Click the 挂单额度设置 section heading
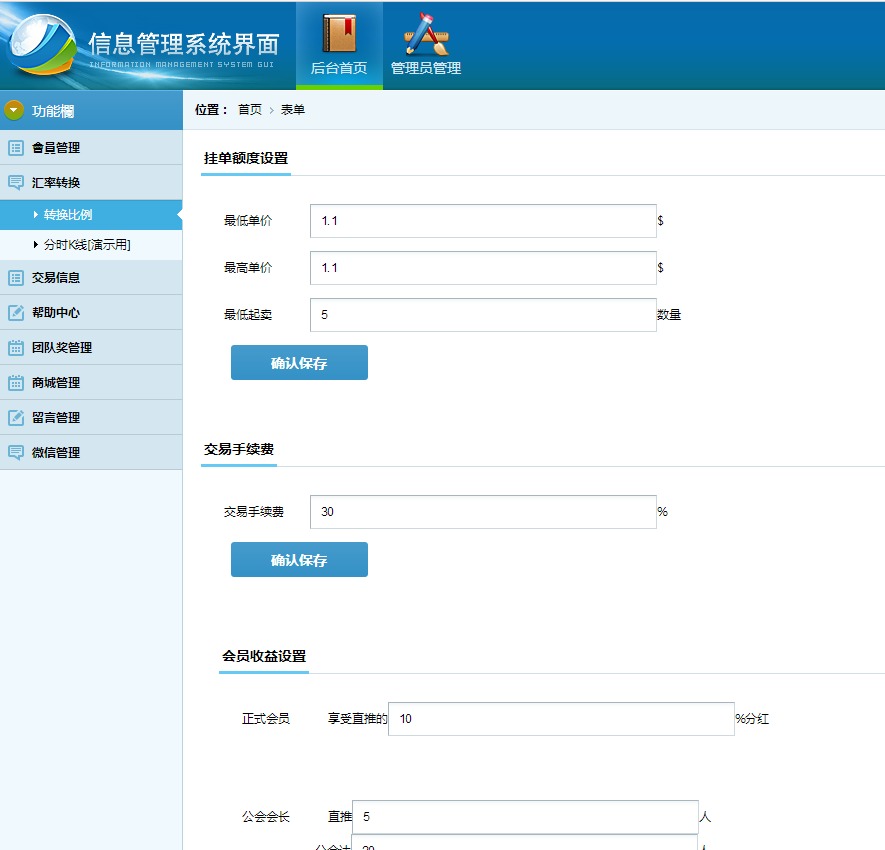The width and height of the screenshot is (885, 850). [x=246, y=158]
